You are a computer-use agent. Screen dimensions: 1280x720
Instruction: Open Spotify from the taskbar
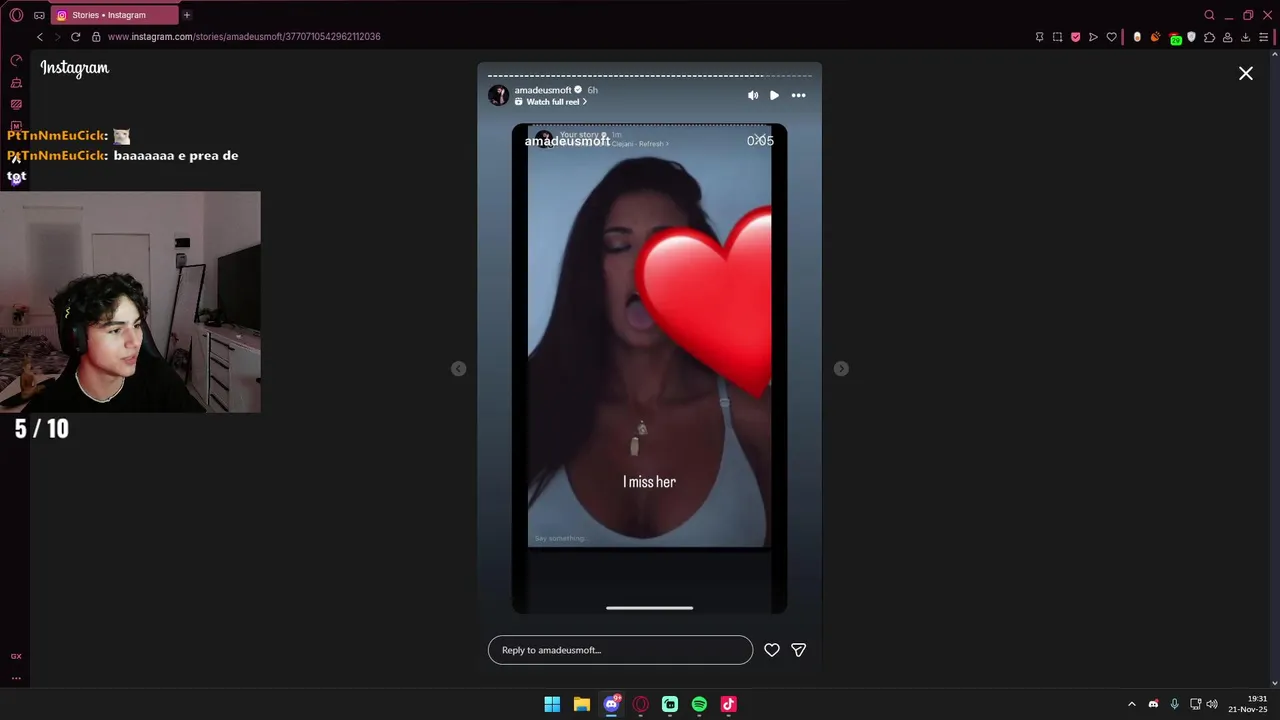point(699,704)
